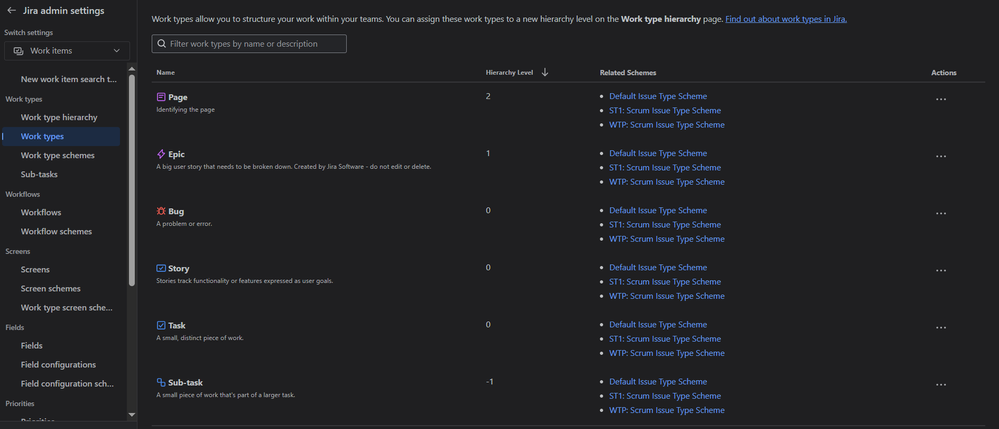Open actions menu for Bug row
The width and height of the screenshot is (999, 429).
(940, 214)
